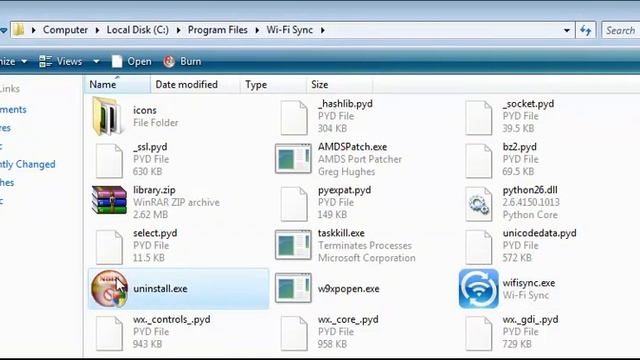The width and height of the screenshot is (640, 360).
Task: Click the Open toolbar button
Action: coord(131,61)
